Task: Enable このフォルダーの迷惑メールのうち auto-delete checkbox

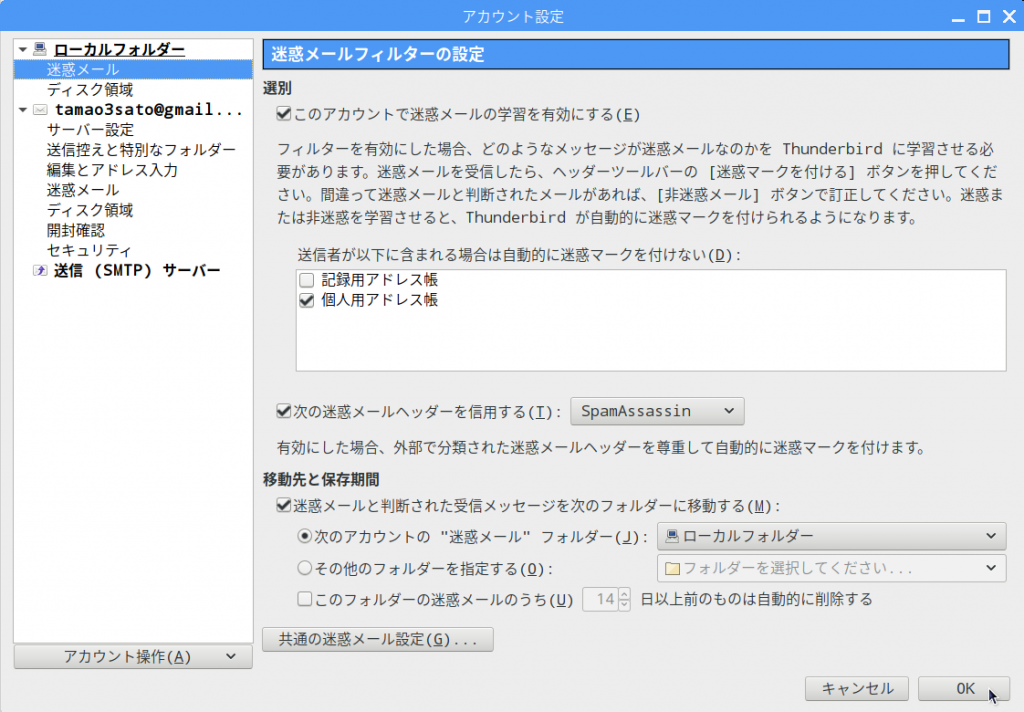Action: [x=304, y=599]
